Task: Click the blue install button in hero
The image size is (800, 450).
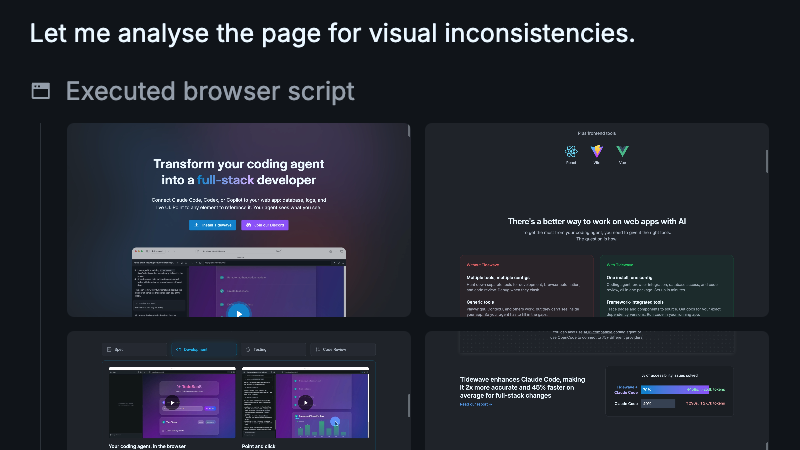Action: click(x=212, y=225)
